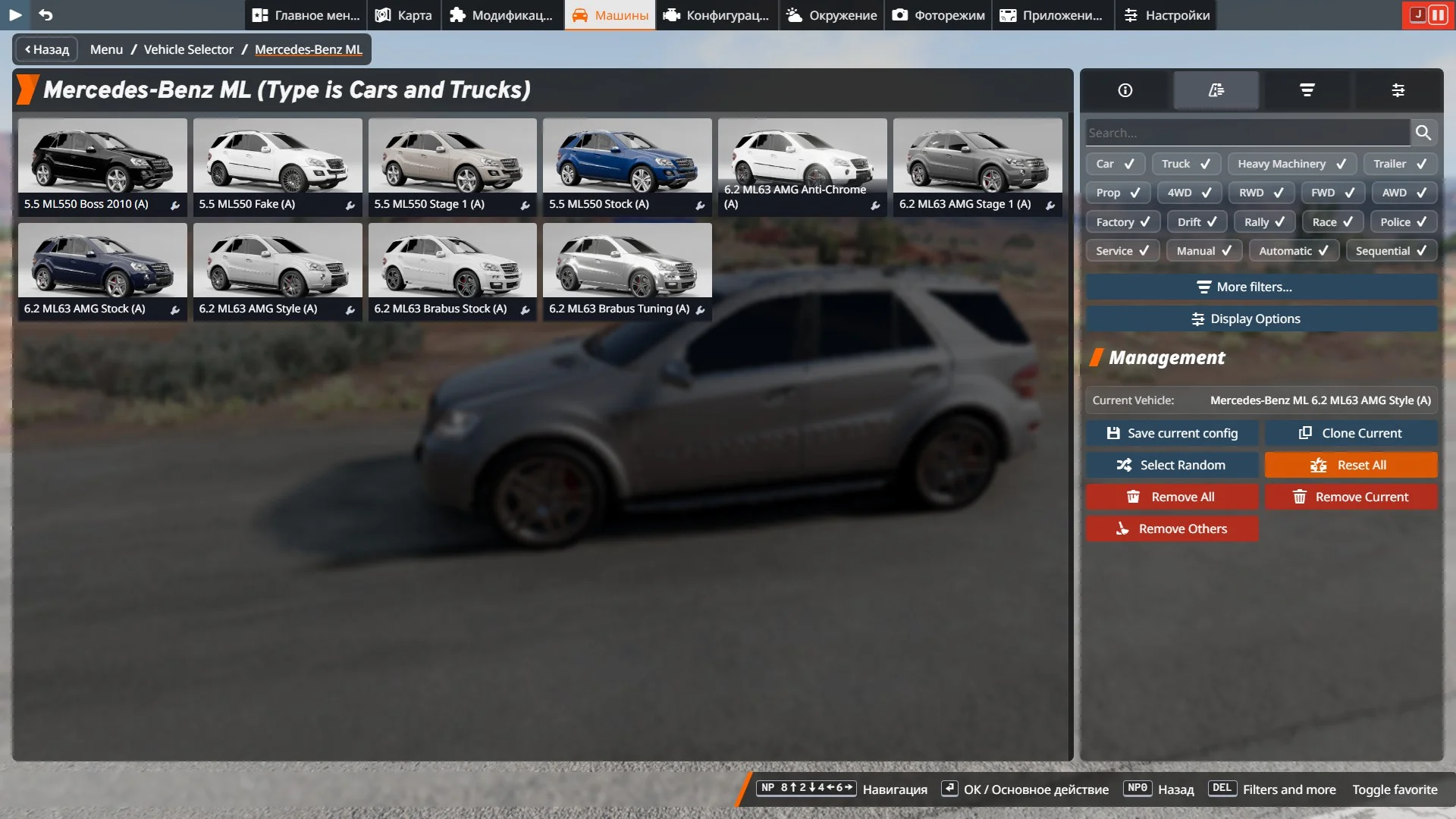Open the Приложения tab

1053,15
